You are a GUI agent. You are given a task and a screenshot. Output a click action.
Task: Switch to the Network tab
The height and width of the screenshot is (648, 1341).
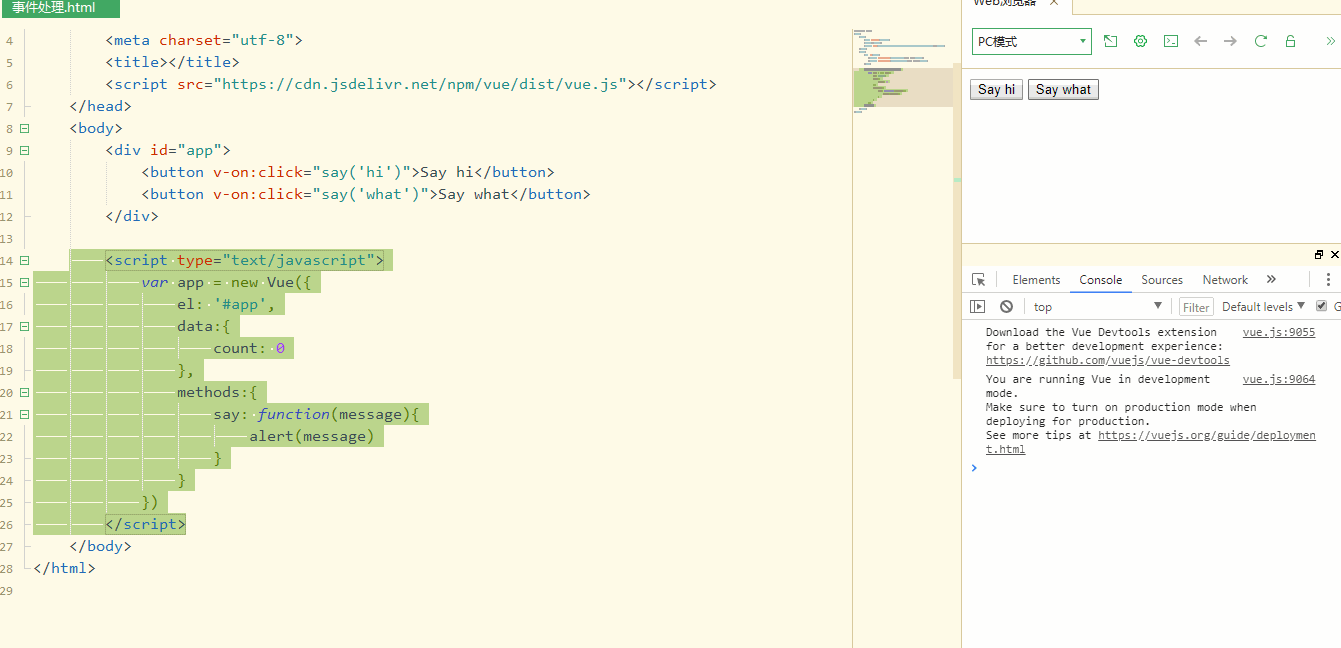pos(1225,280)
